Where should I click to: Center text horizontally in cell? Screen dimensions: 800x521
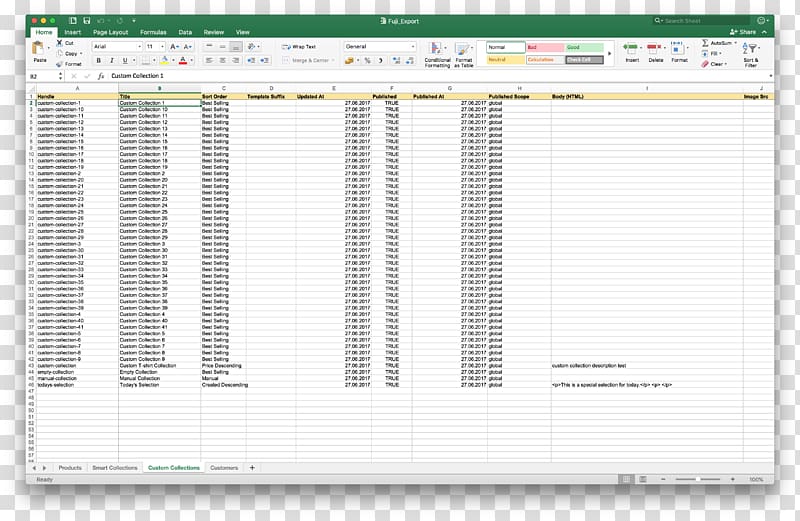pyautogui.click(x=222, y=60)
